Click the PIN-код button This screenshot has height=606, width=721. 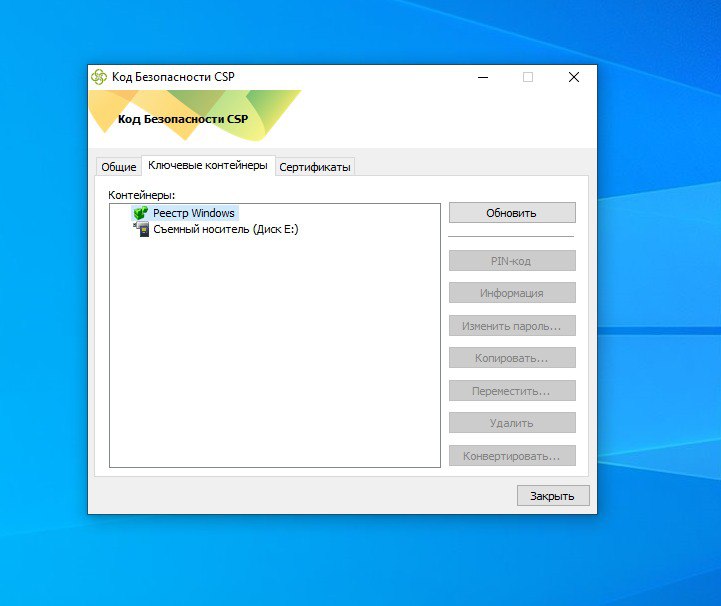point(512,261)
